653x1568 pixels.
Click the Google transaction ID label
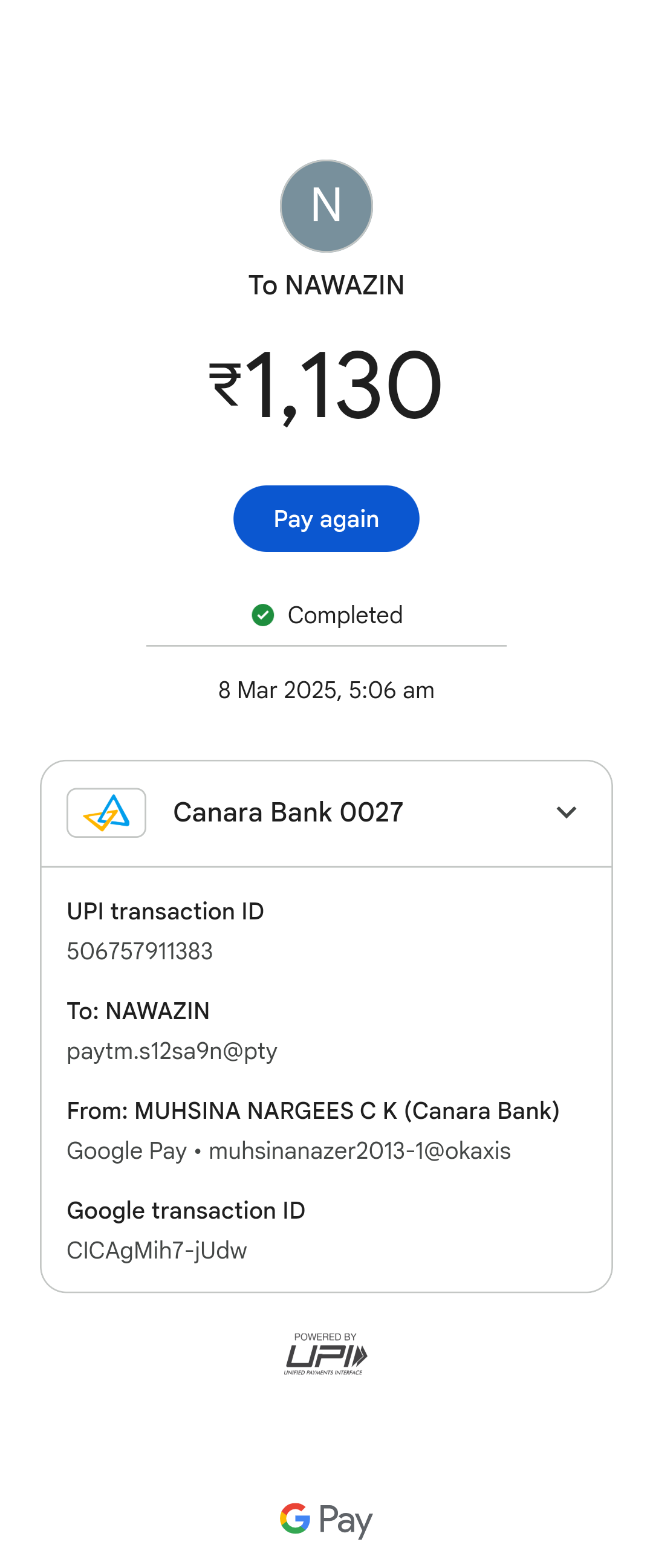click(x=186, y=1211)
